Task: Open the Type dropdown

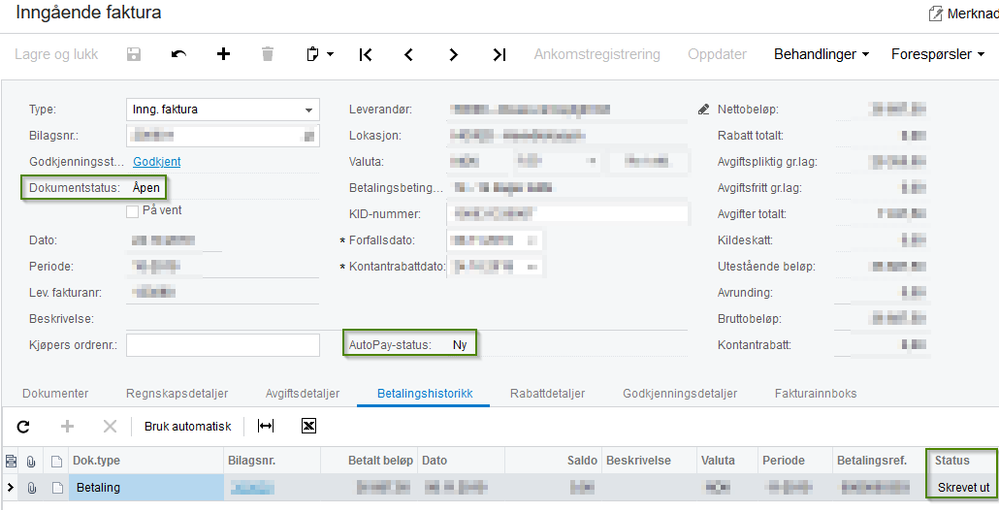Action: point(309,110)
